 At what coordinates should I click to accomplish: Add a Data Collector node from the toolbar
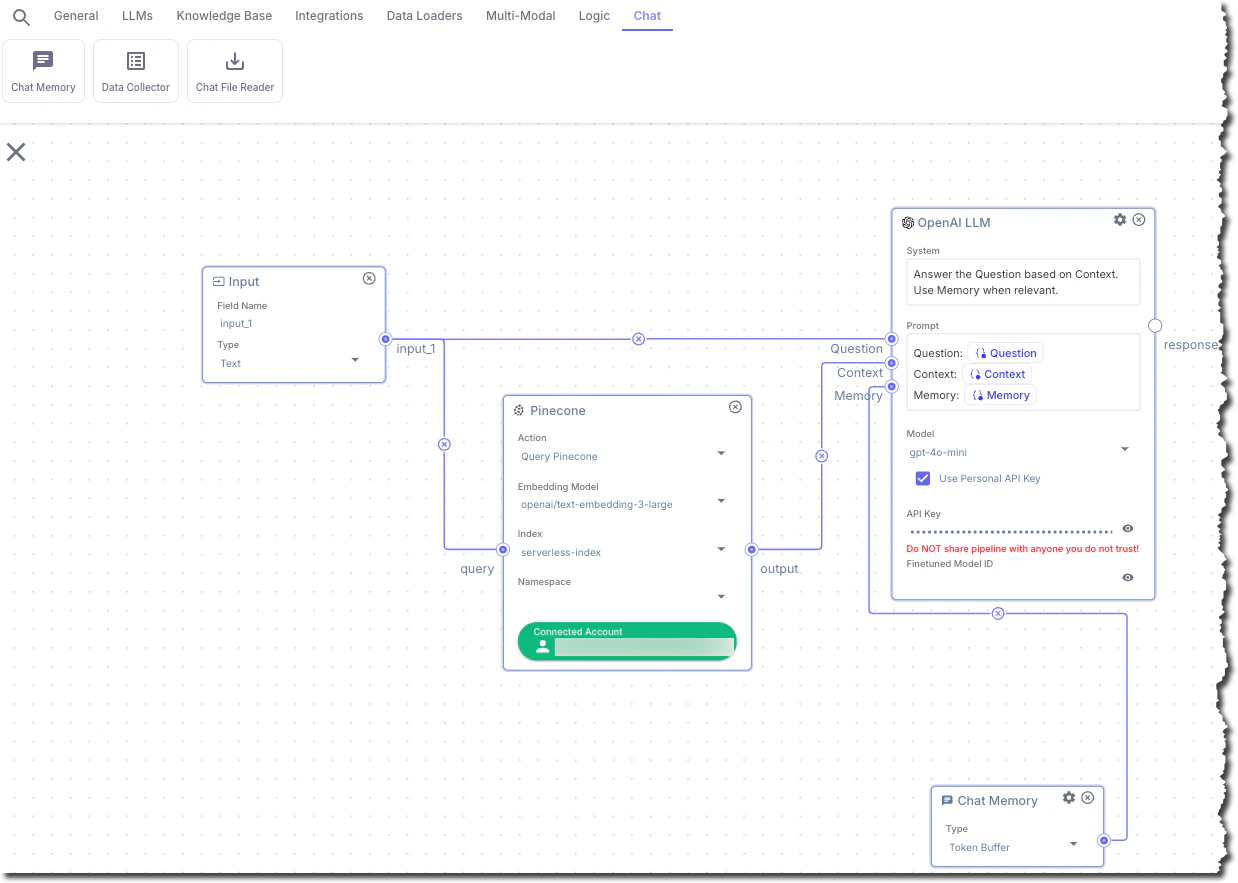click(x=135, y=70)
